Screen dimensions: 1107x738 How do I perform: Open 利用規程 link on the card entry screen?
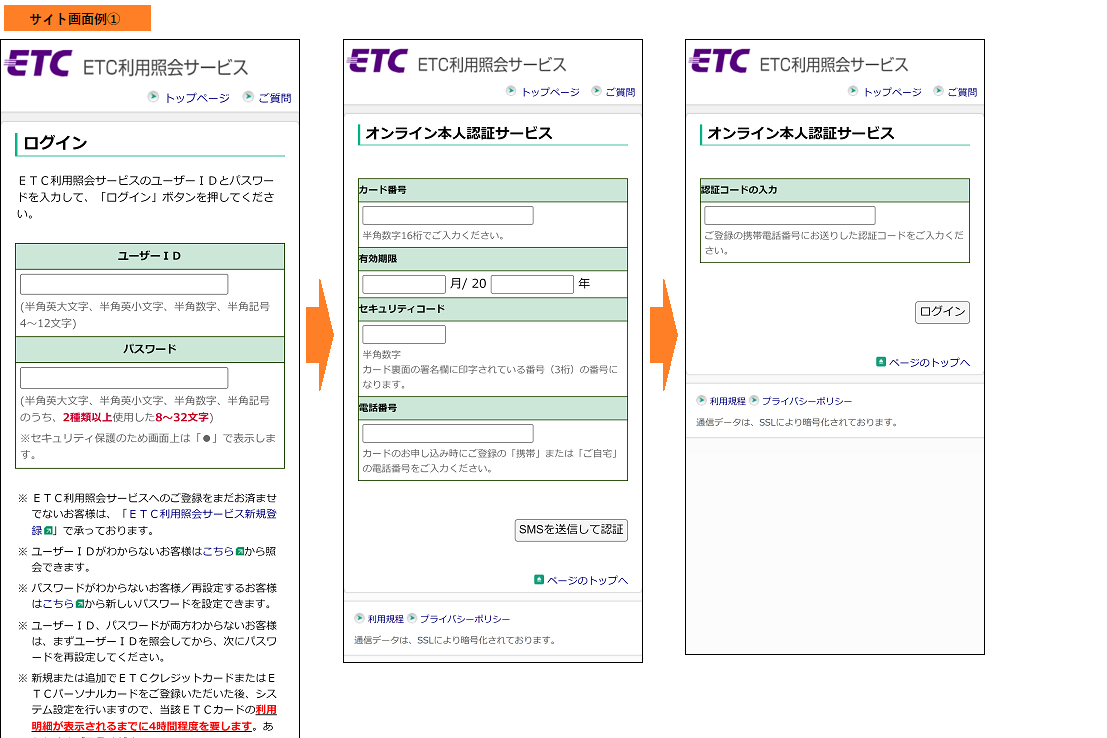coord(385,619)
